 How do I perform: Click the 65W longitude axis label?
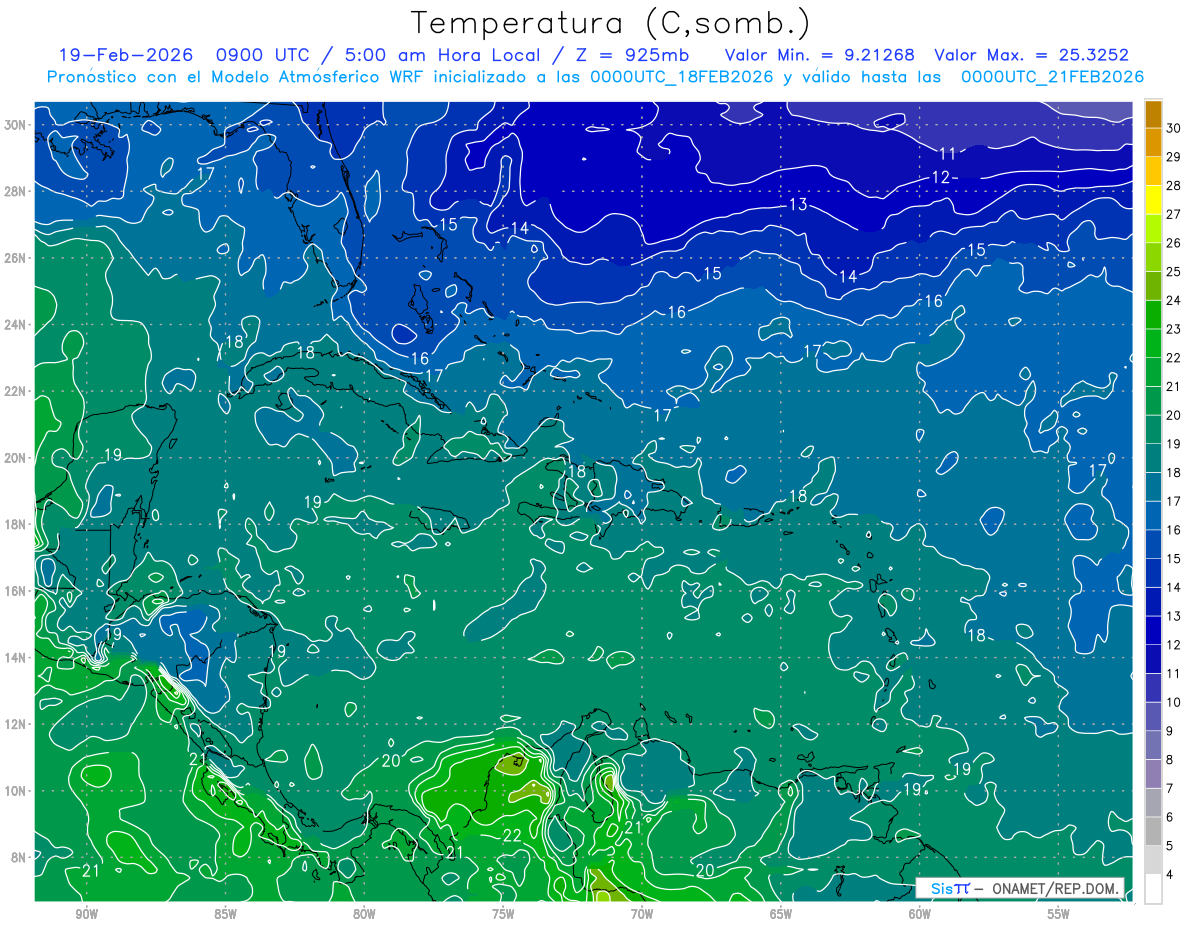click(x=781, y=914)
